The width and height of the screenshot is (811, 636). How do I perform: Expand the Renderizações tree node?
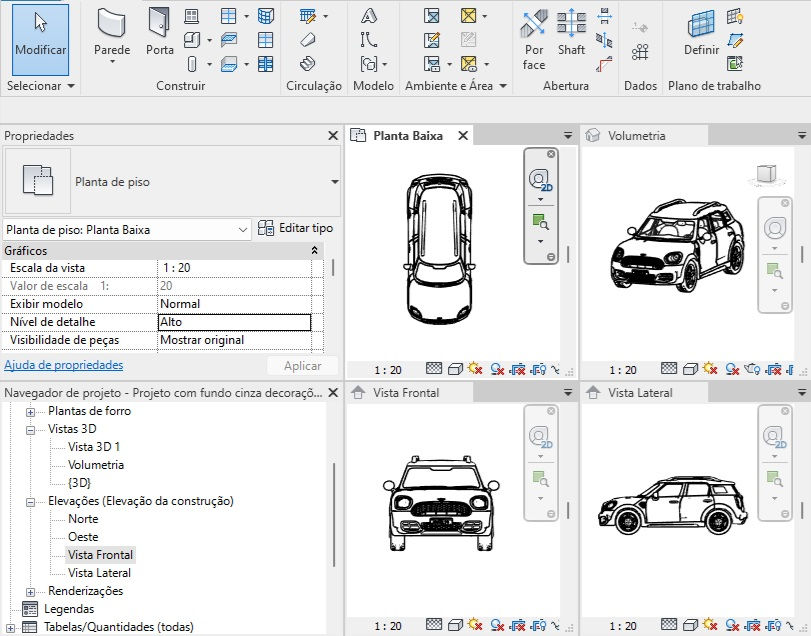(x=31, y=592)
